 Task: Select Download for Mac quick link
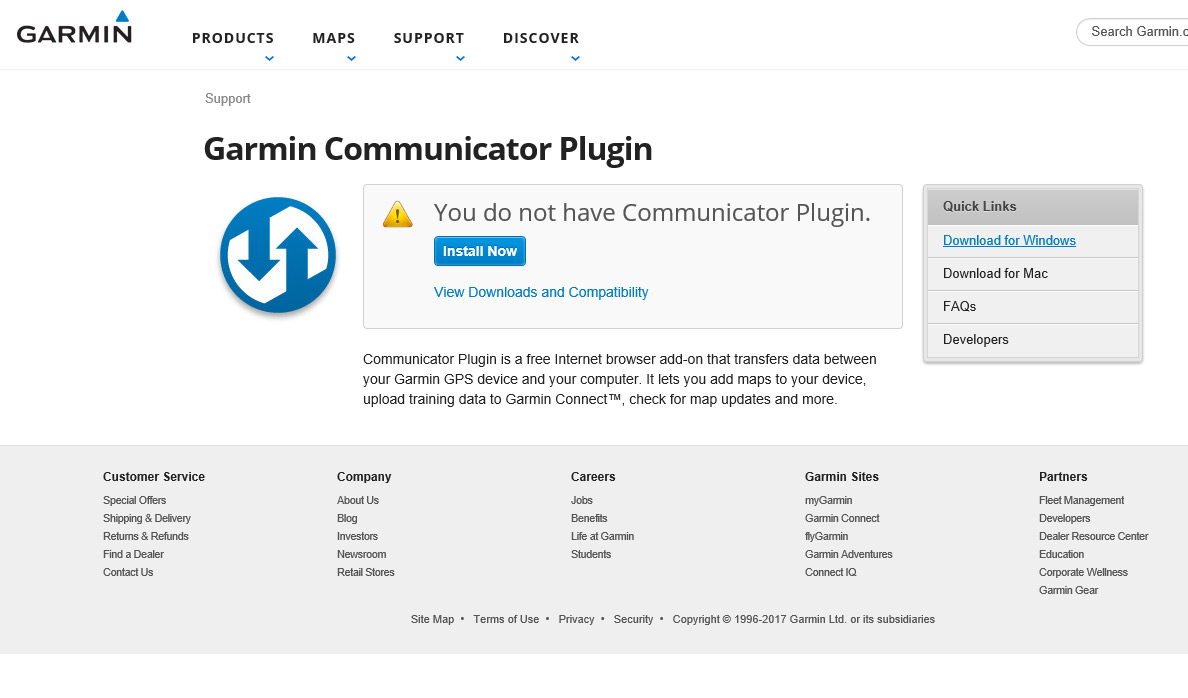point(995,274)
